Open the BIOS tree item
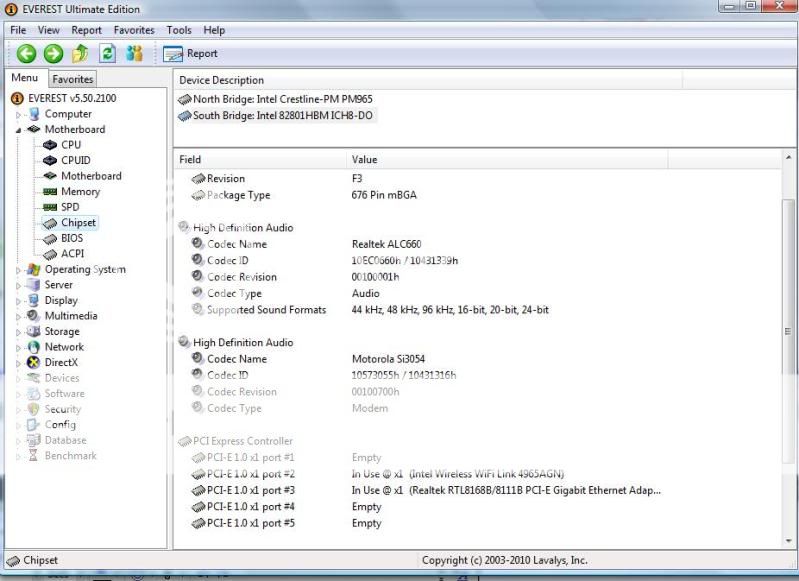 point(71,238)
